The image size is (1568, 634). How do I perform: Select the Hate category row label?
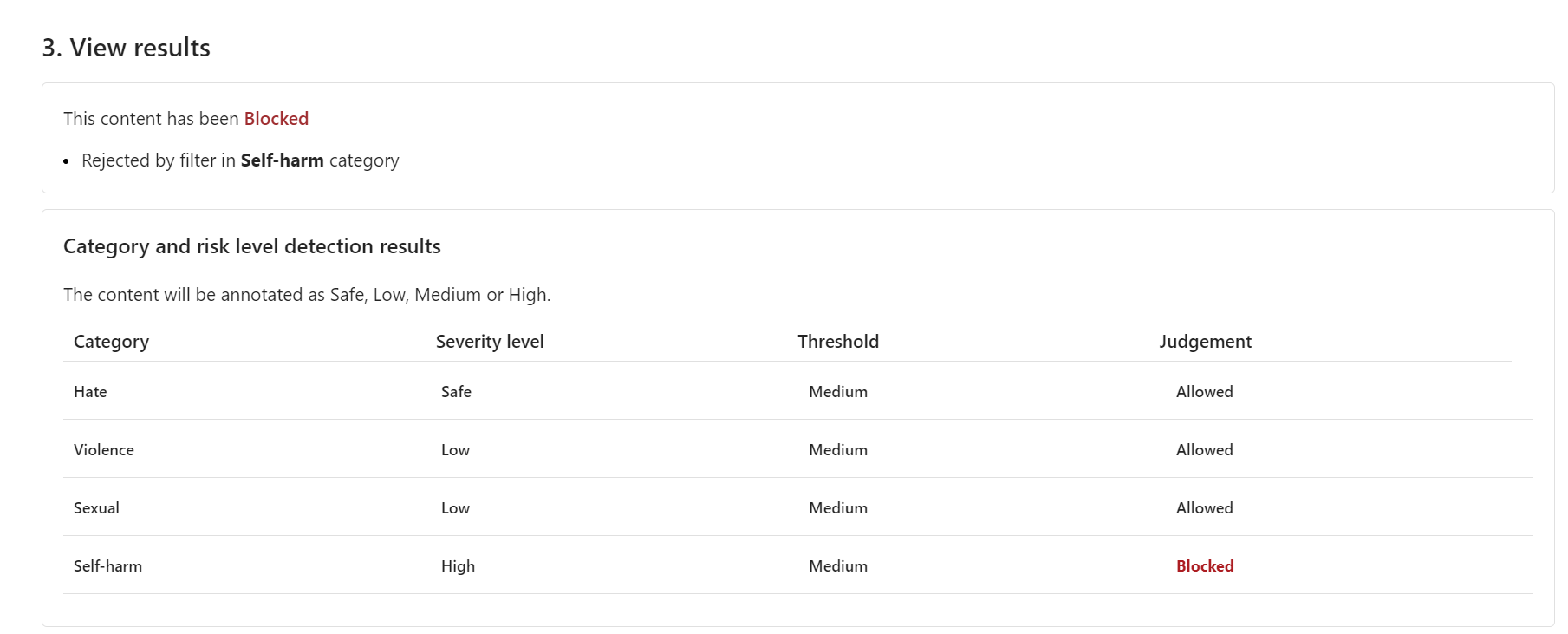[90, 392]
